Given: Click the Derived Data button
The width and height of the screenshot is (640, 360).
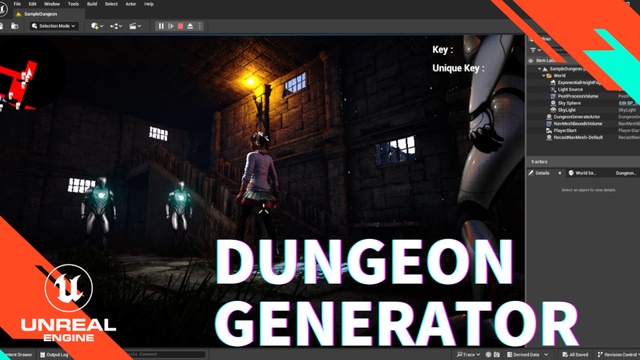Looking at the screenshot, I should [527, 355].
